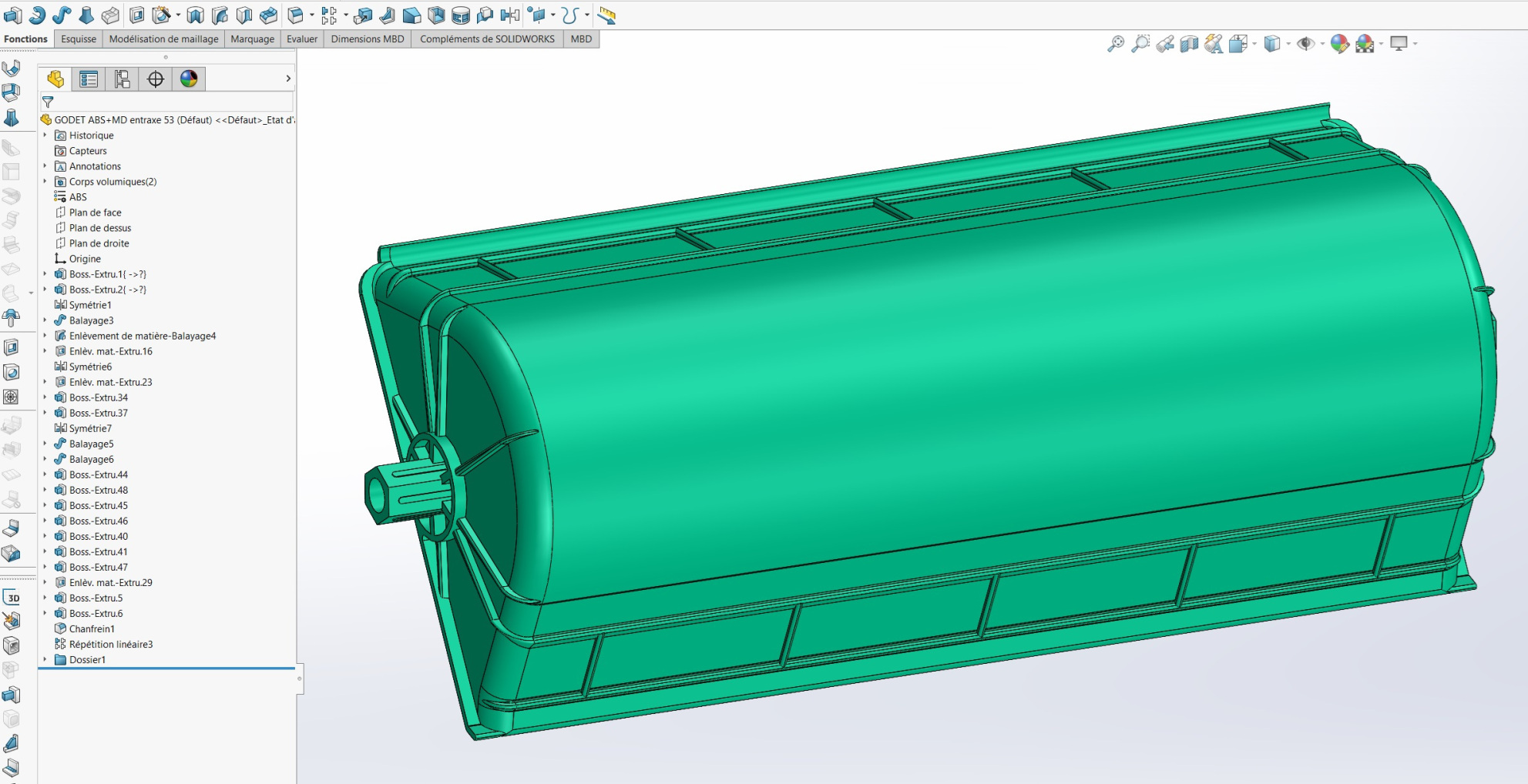
Task: Click the Zoom to Fit magnifier icon
Action: tap(1115, 44)
